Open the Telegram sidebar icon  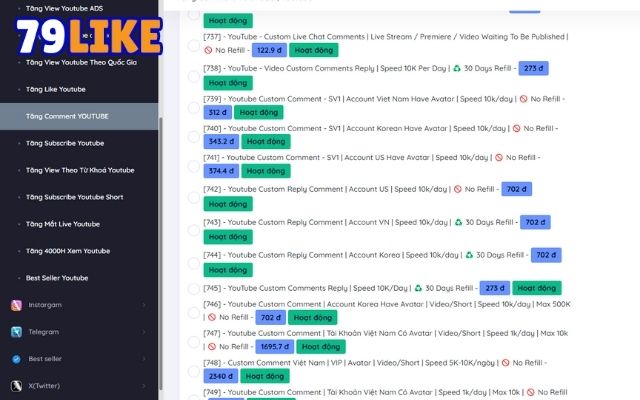click(16, 332)
